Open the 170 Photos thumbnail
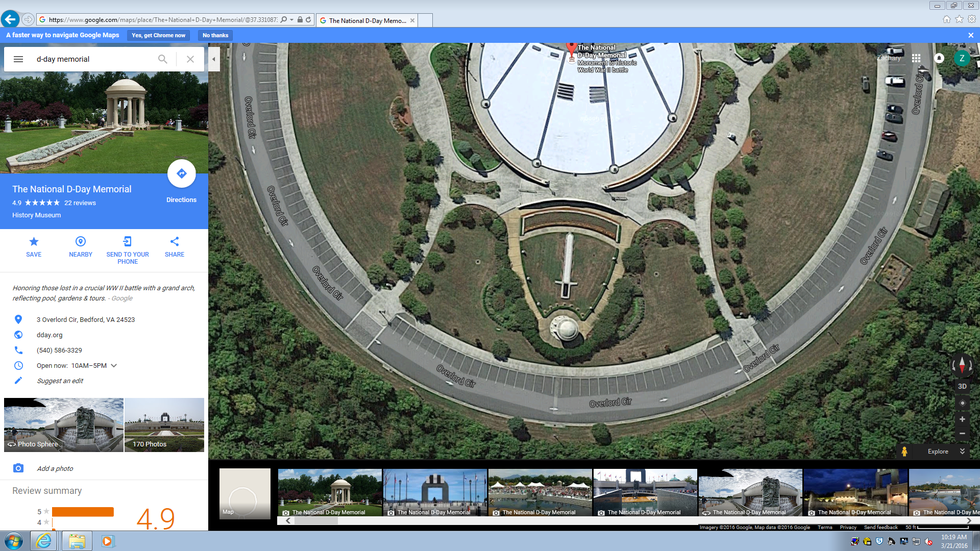The image size is (980, 551). (164, 424)
